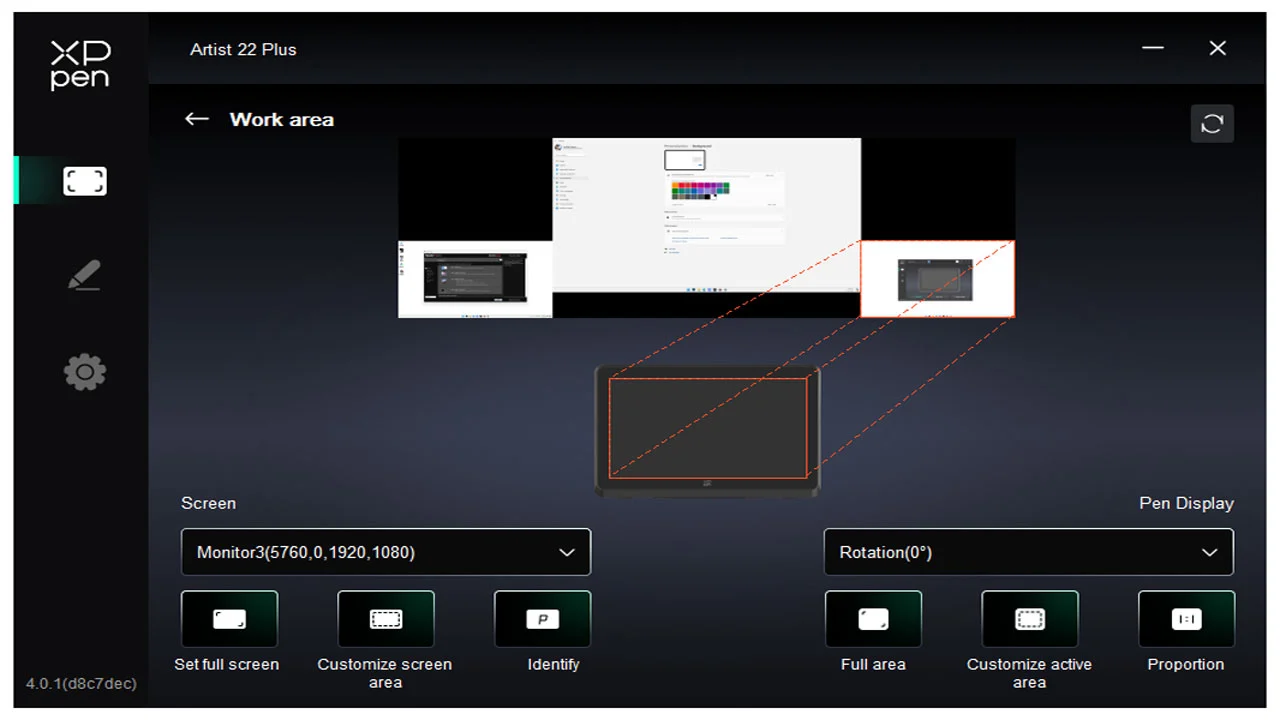Click the Set full screen icon
The width and height of the screenshot is (1280, 720).
[229, 619]
